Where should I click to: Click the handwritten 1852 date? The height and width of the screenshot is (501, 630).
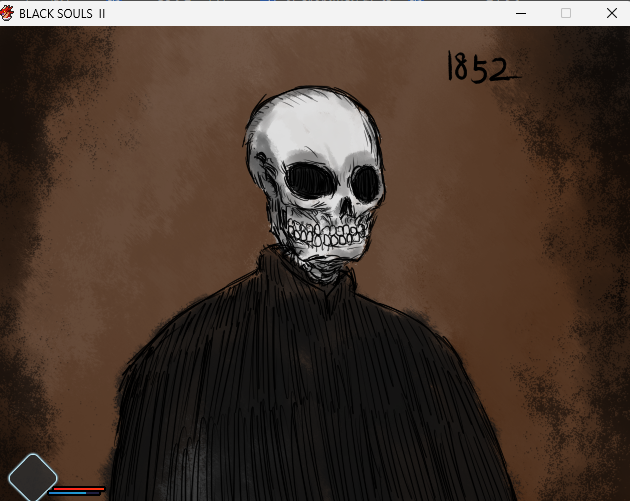(x=483, y=67)
